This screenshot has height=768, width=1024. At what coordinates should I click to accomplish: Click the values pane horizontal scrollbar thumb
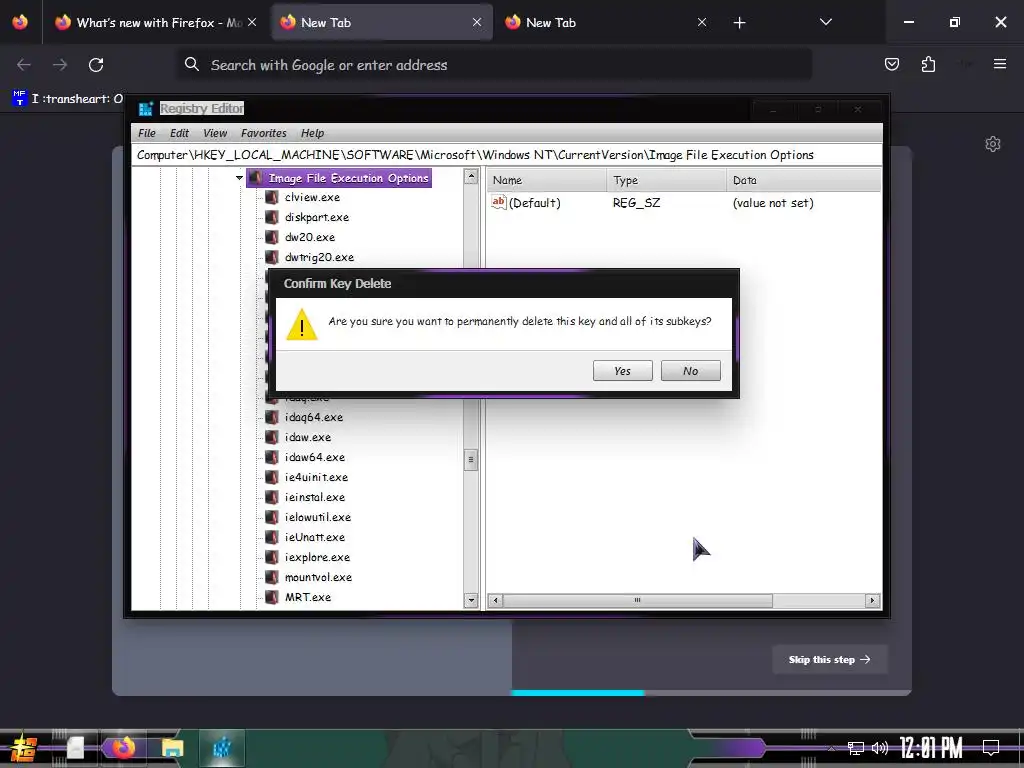pyautogui.click(x=637, y=600)
